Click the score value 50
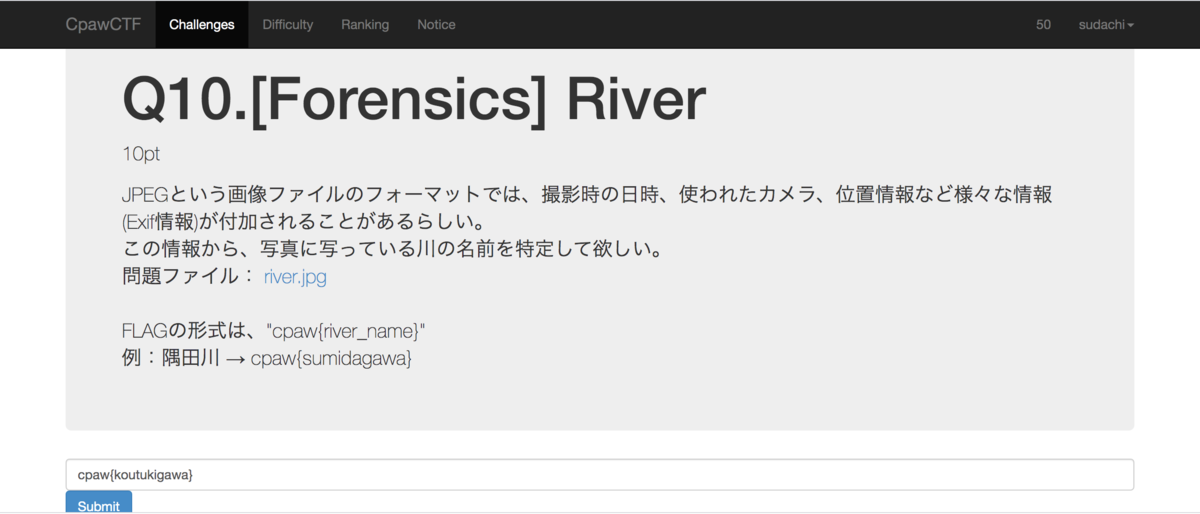The height and width of the screenshot is (514, 1200). click(x=1043, y=24)
